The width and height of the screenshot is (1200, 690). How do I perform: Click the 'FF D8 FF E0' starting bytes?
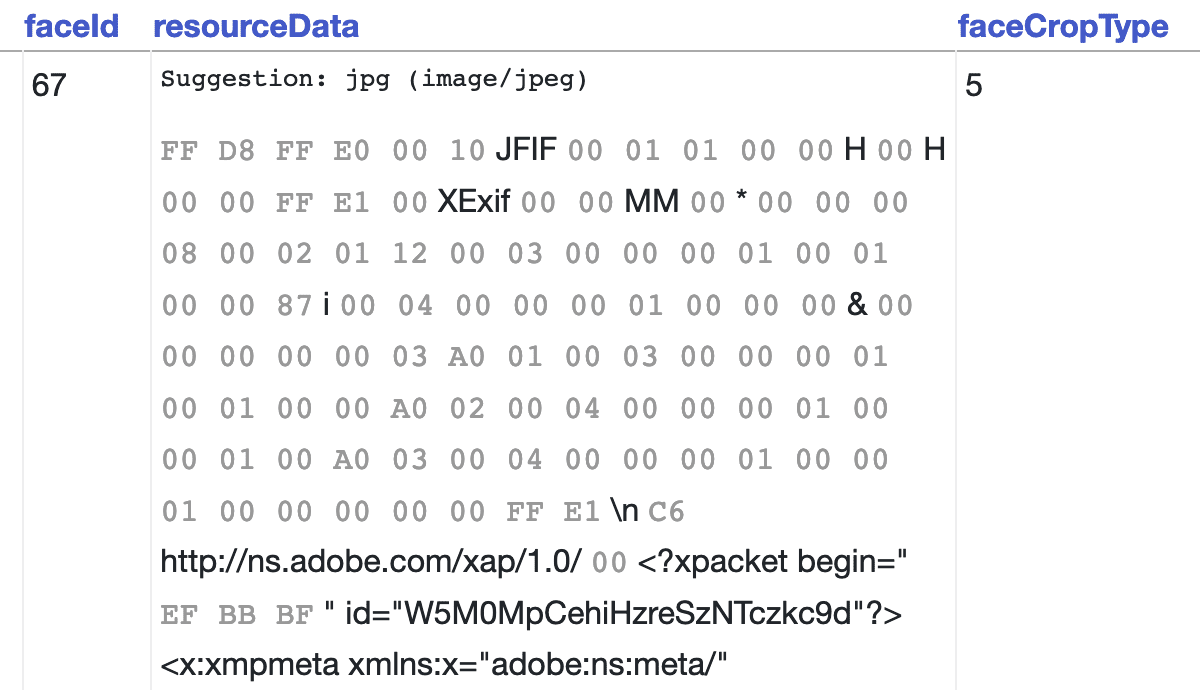tap(265, 151)
